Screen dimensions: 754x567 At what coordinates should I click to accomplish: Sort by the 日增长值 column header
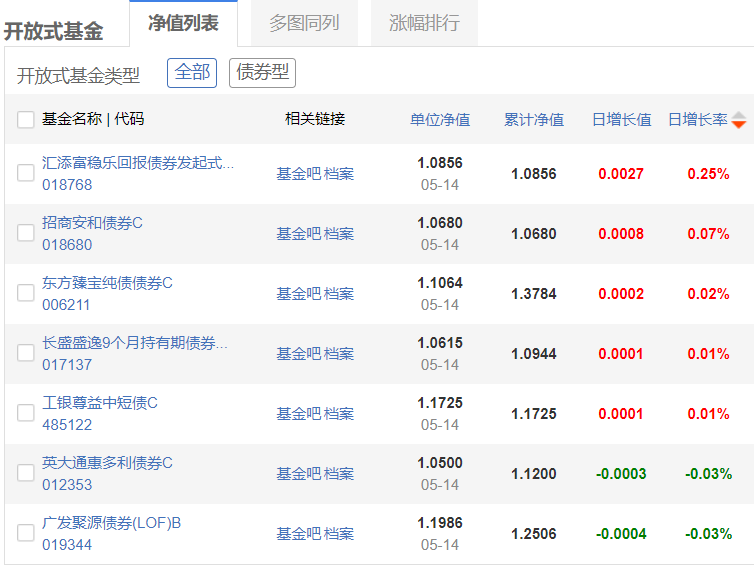coord(621,119)
